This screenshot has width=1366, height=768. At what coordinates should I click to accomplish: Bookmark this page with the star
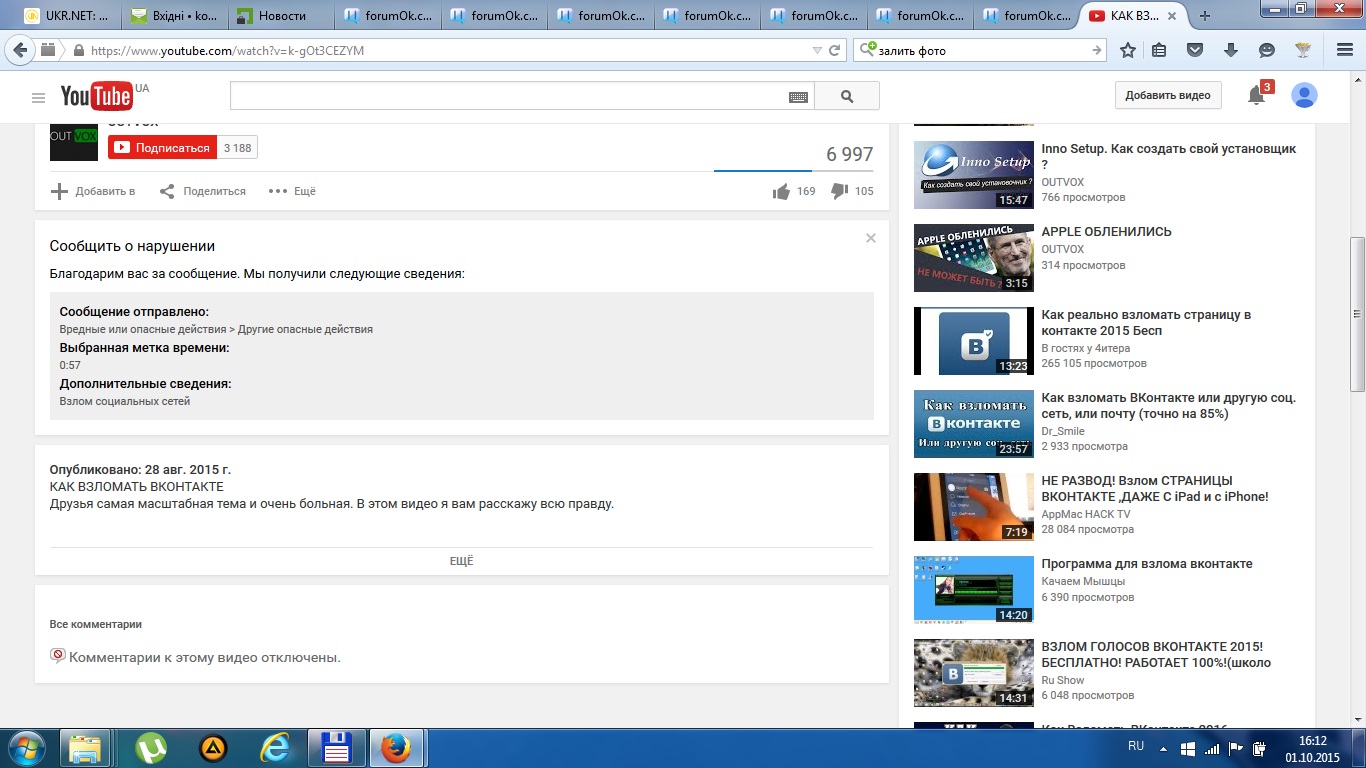point(1128,50)
